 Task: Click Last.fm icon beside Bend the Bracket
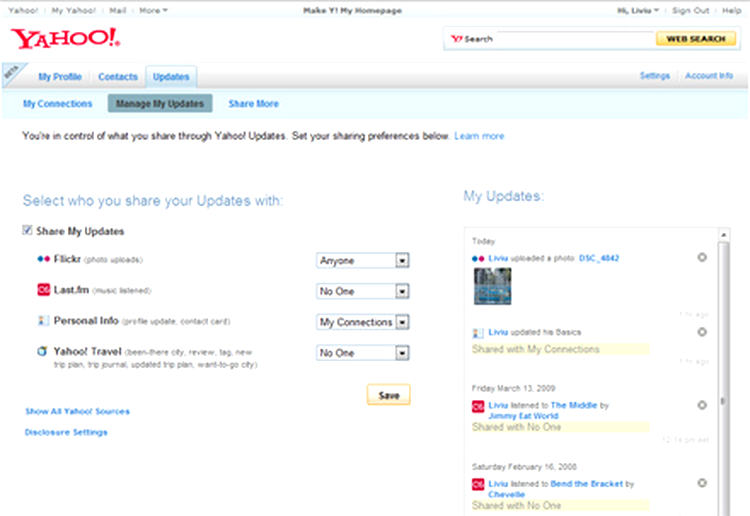[478, 484]
